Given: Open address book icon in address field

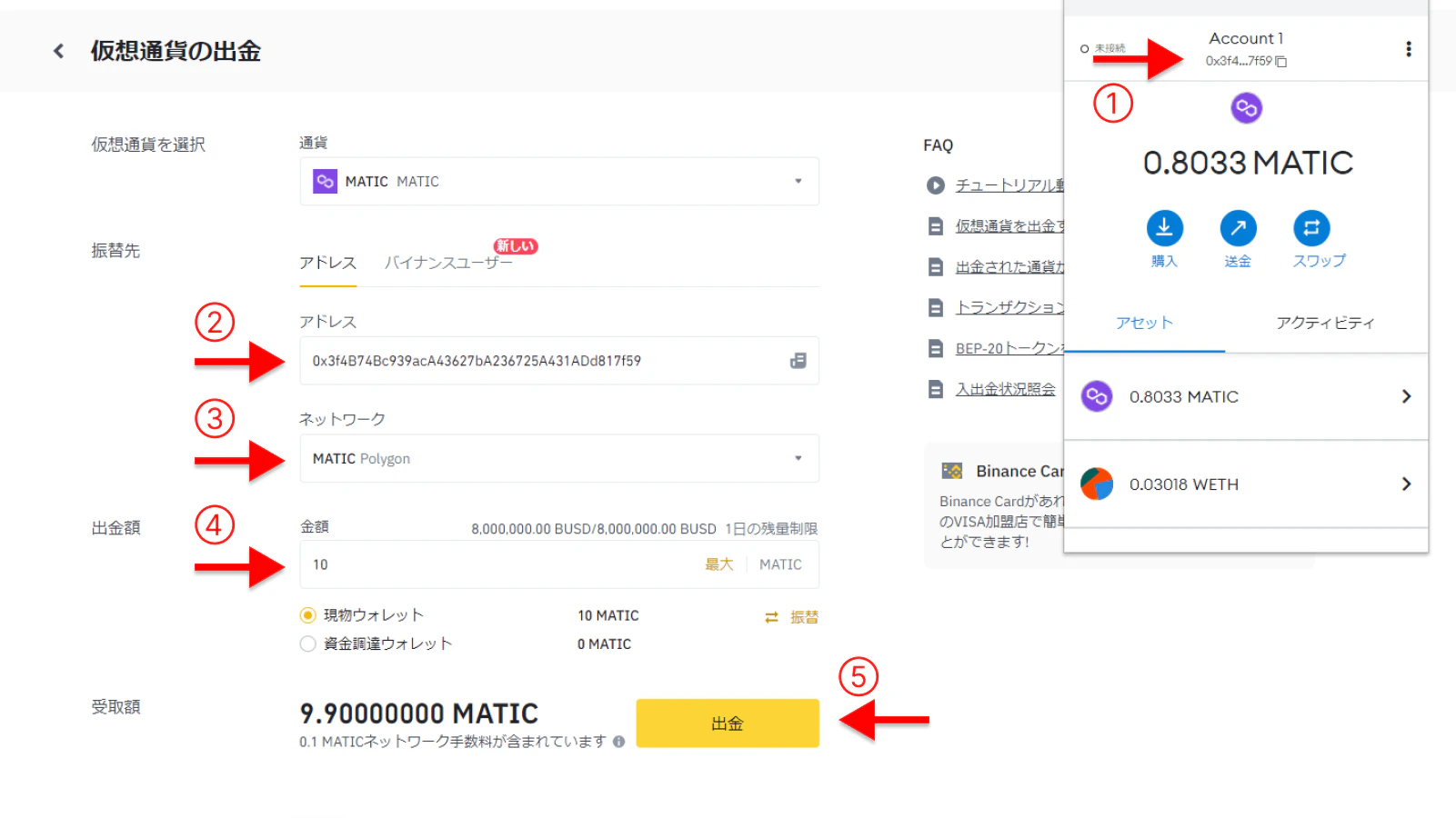Looking at the screenshot, I should tap(798, 361).
